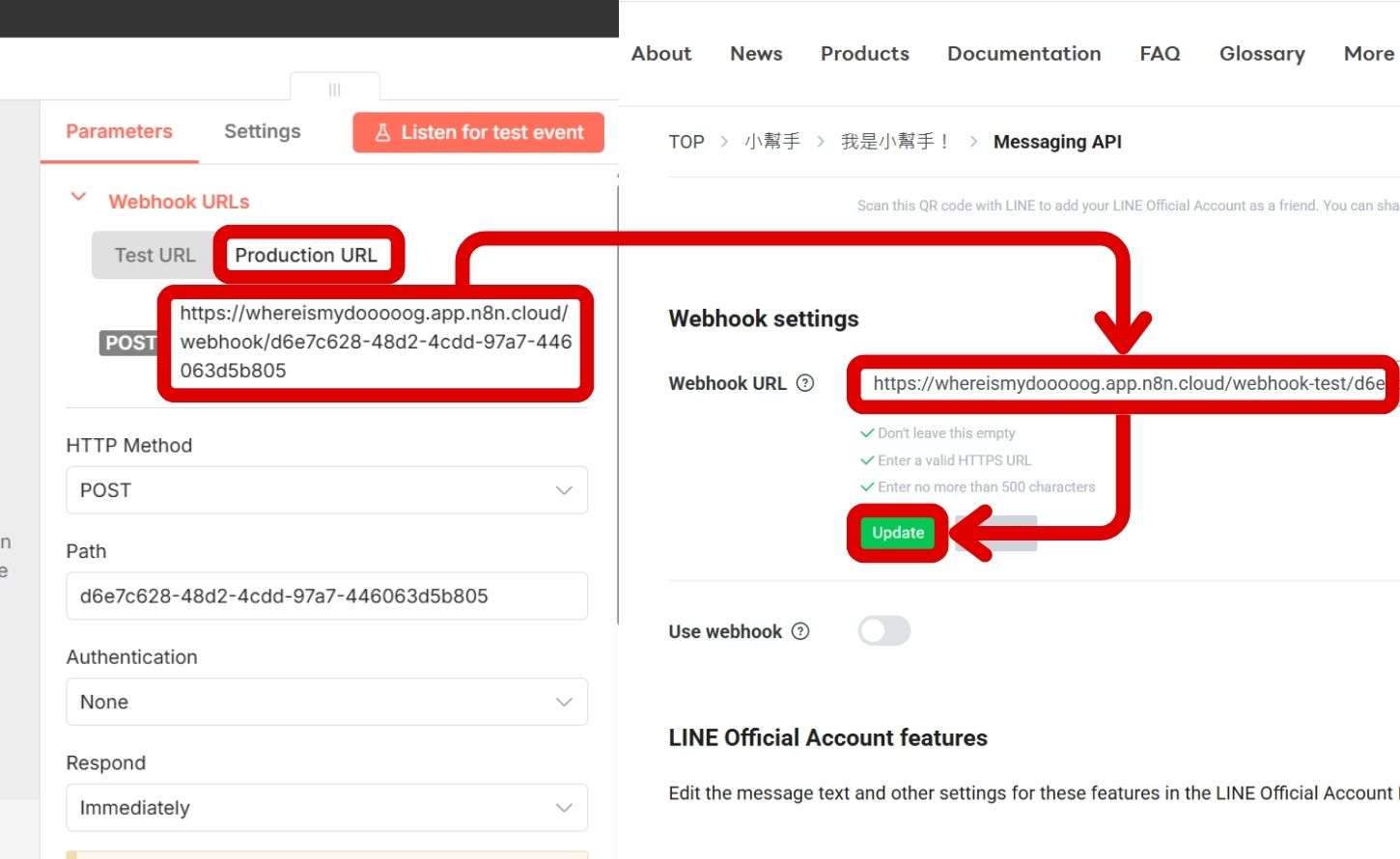This screenshot has width=1400, height=859.
Task: Open the HTTP Method dropdown
Action: pyautogui.click(x=326, y=490)
